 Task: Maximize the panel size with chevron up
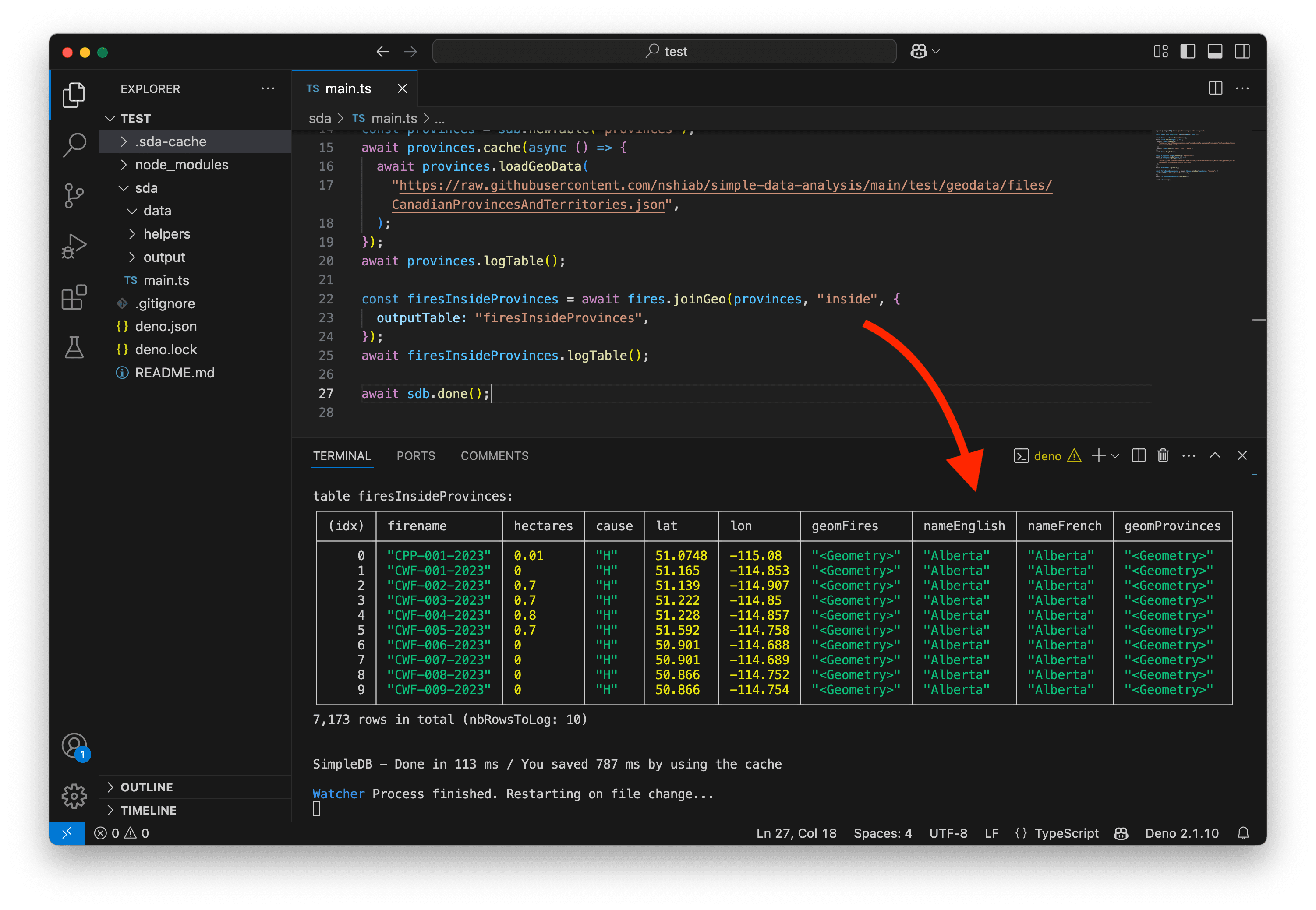click(1215, 455)
